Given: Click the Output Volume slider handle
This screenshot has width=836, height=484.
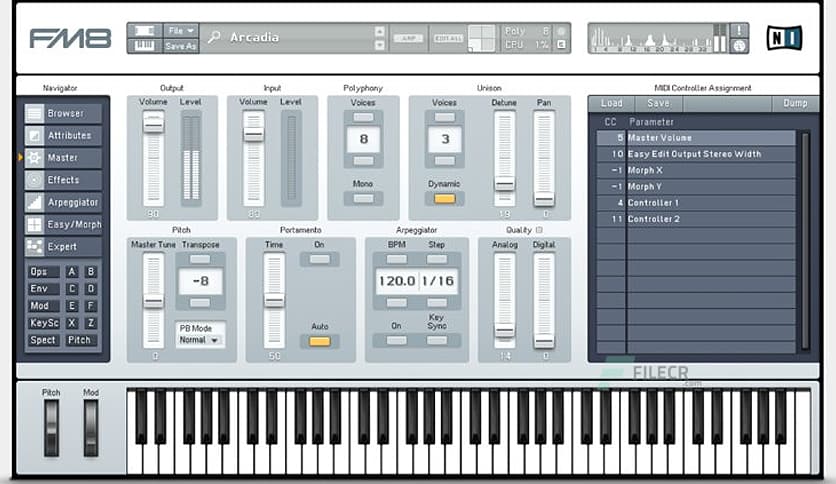Looking at the screenshot, I should click(154, 125).
